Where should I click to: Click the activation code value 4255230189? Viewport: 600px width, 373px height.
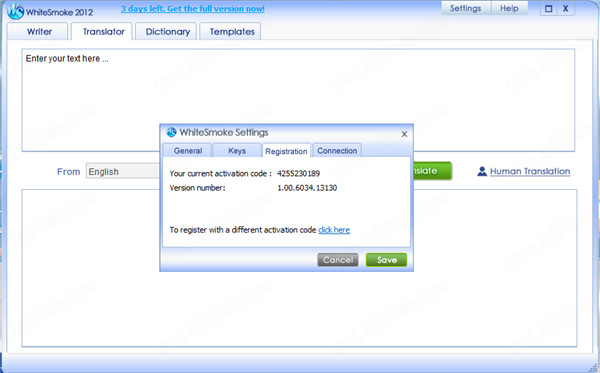coord(298,174)
